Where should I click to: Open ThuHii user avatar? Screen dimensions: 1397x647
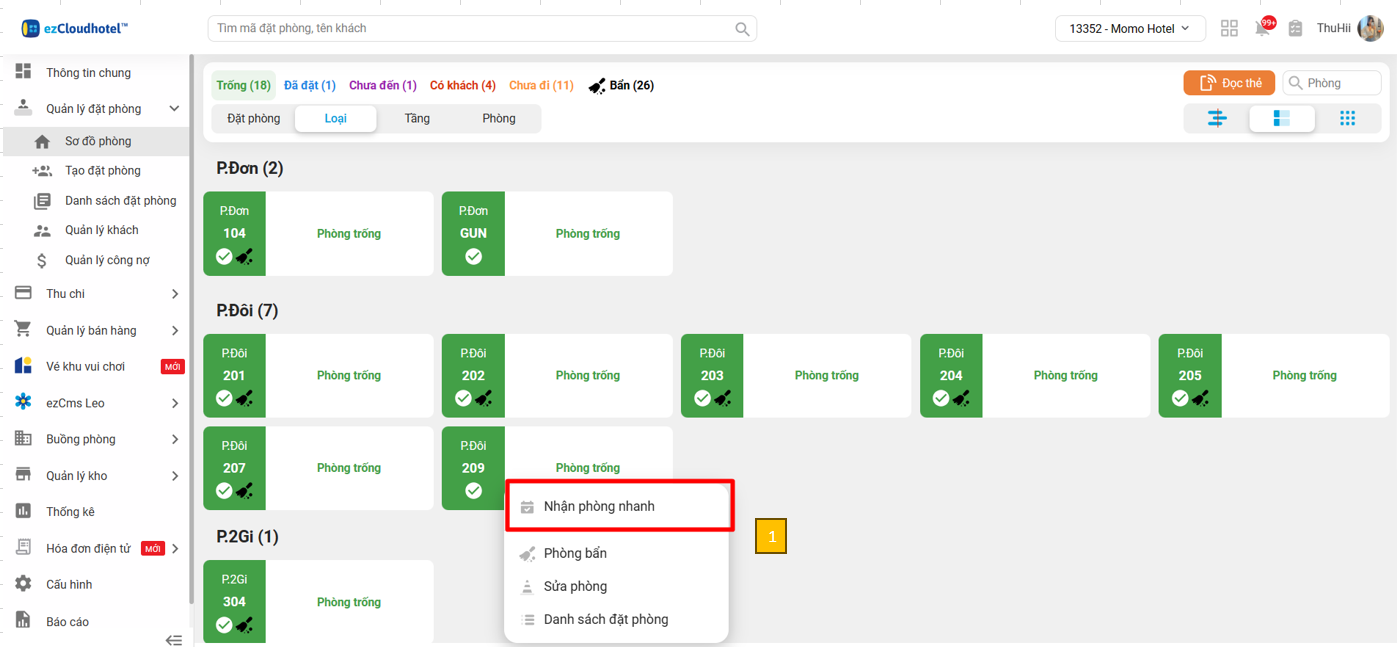click(x=1370, y=28)
